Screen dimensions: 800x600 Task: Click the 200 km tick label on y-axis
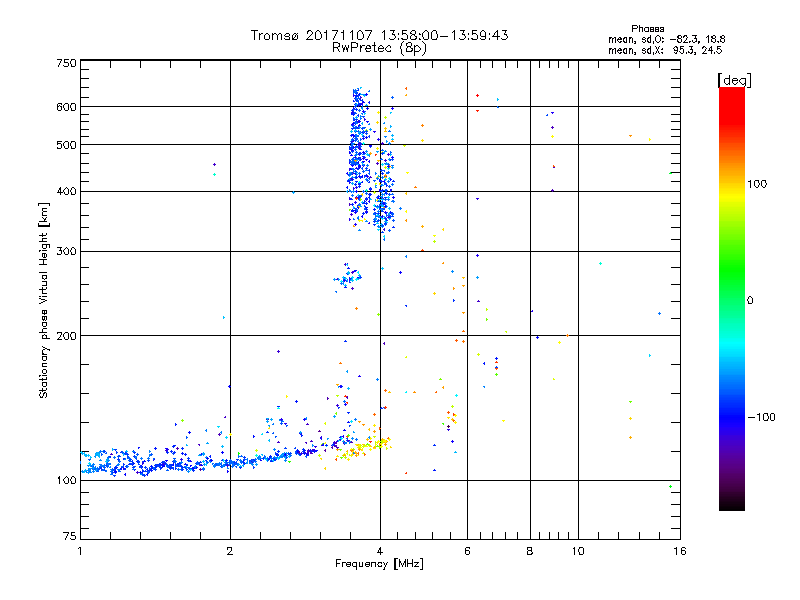65,336
